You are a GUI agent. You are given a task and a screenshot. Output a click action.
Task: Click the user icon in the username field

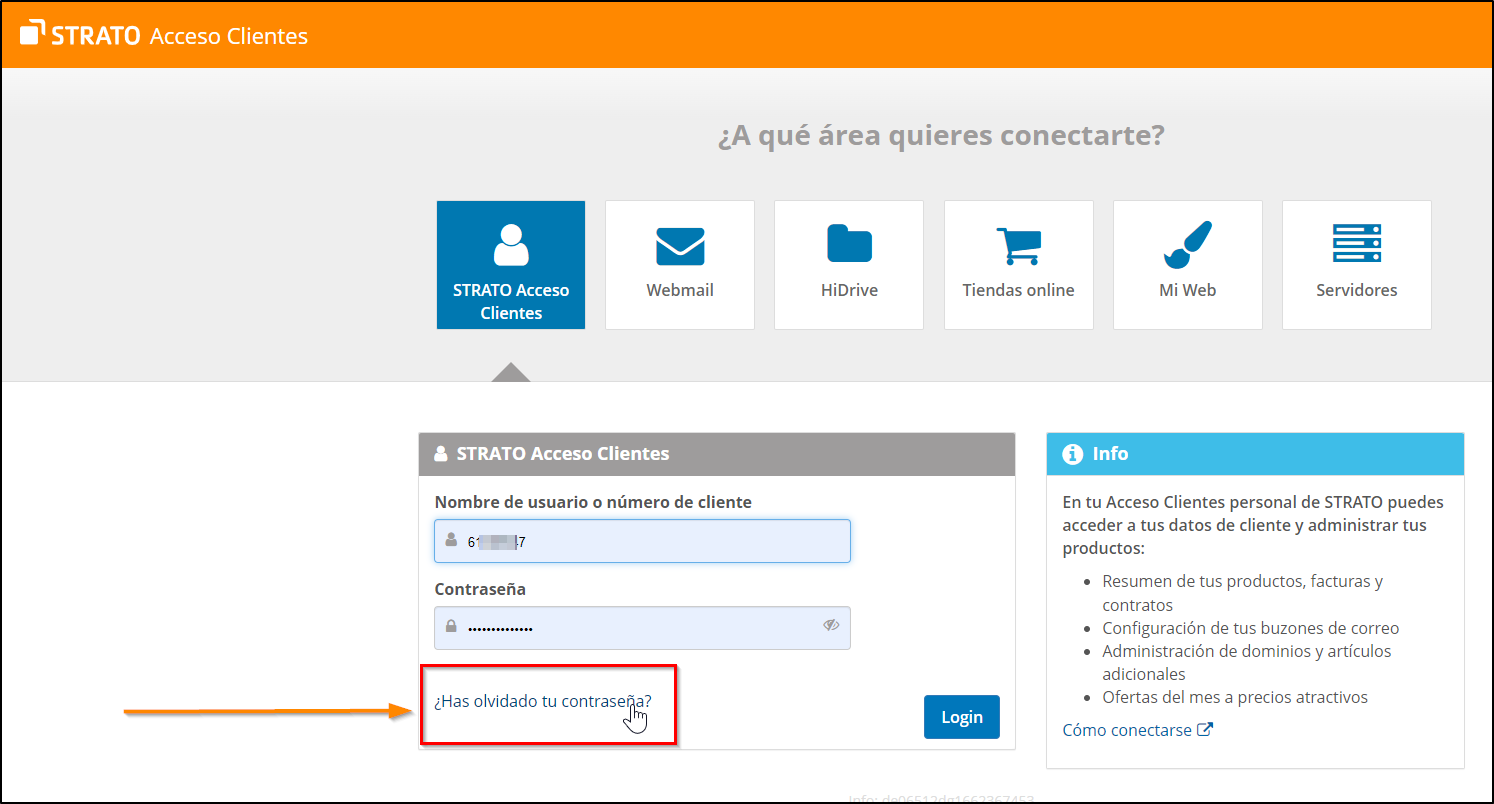451,540
